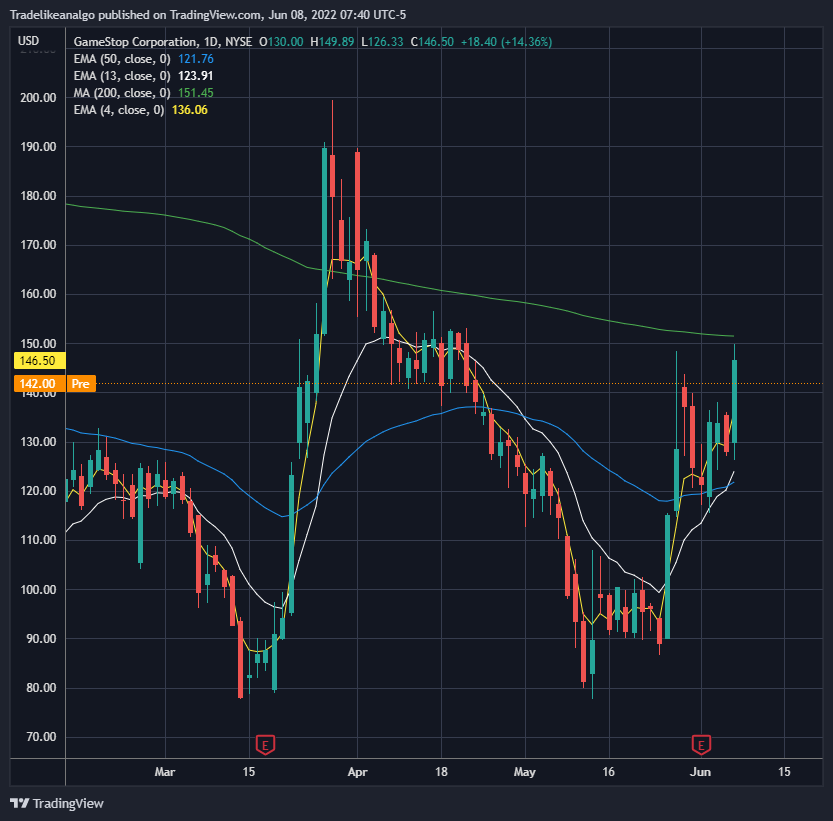Viewport: 833px width, 821px height.
Task: Click the 150.00 price axis label
Action: tap(38, 344)
